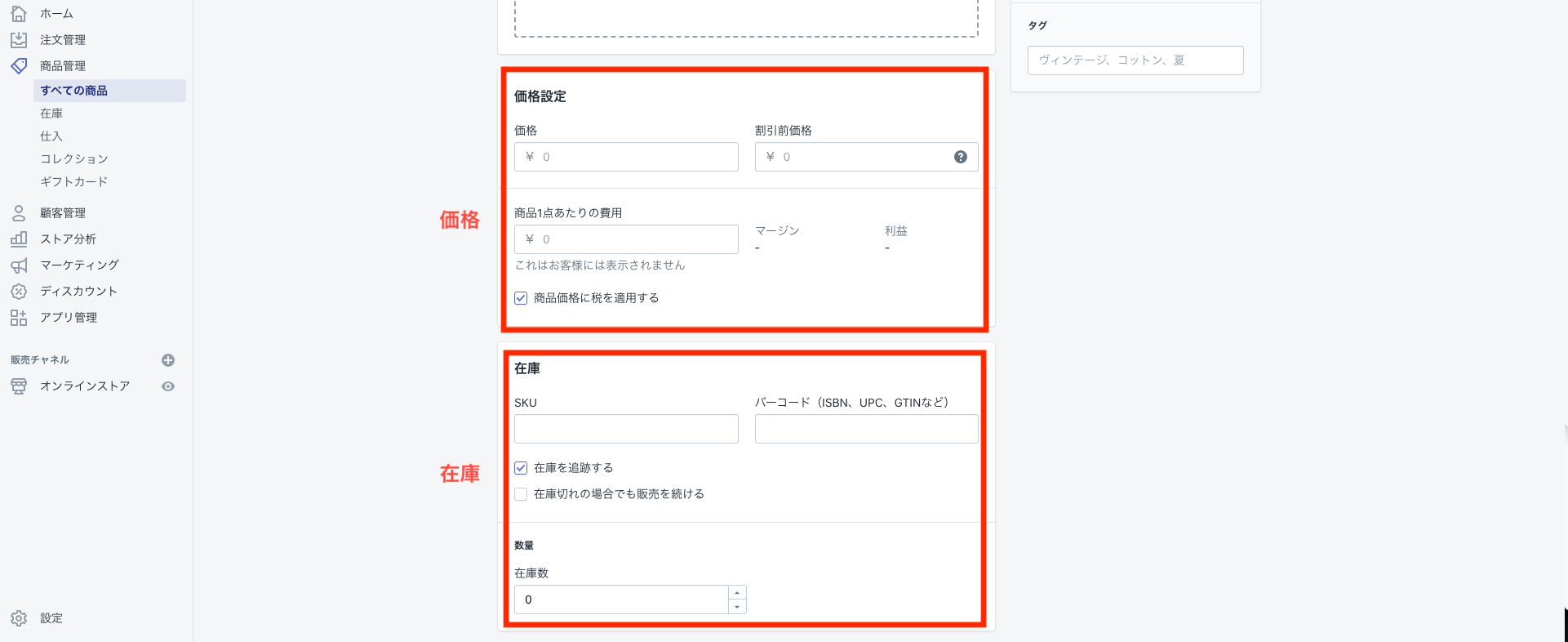
Task: Click the ディスカウント percent badge icon
Action: 19,292
